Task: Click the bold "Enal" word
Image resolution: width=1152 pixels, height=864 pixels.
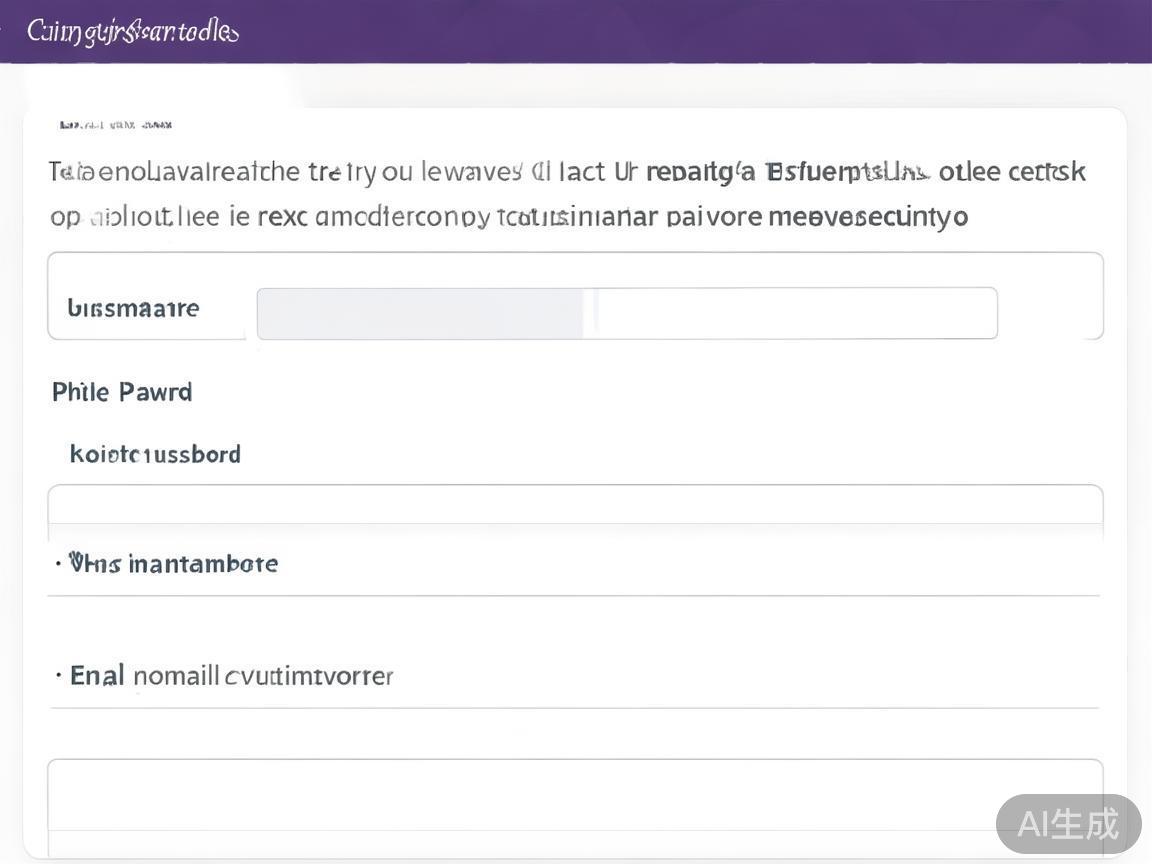Action: (x=97, y=676)
